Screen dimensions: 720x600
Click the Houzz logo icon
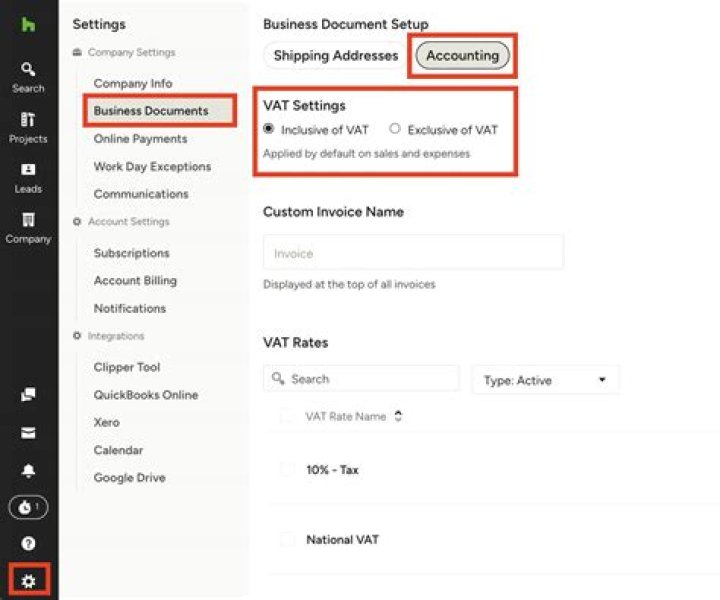click(x=28, y=25)
